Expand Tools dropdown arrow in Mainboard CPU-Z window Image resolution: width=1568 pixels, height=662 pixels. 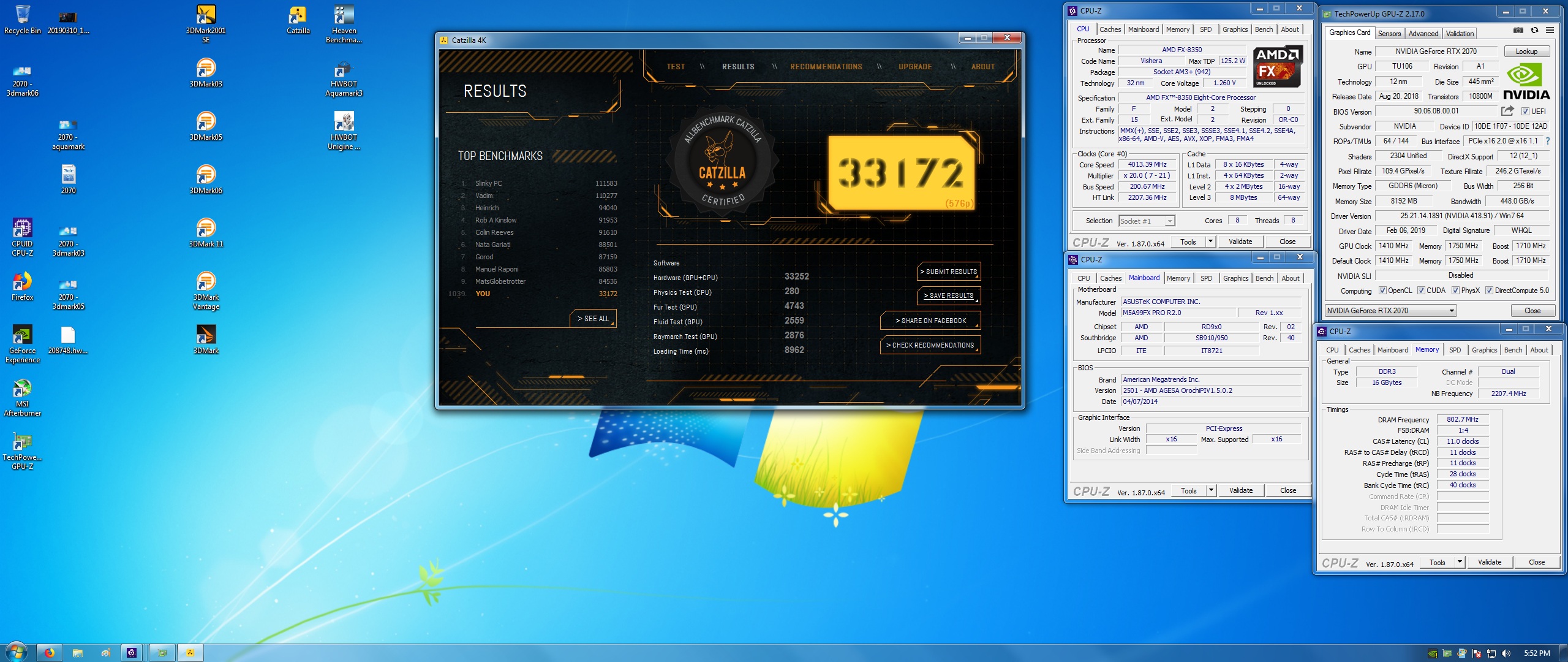[1211, 490]
